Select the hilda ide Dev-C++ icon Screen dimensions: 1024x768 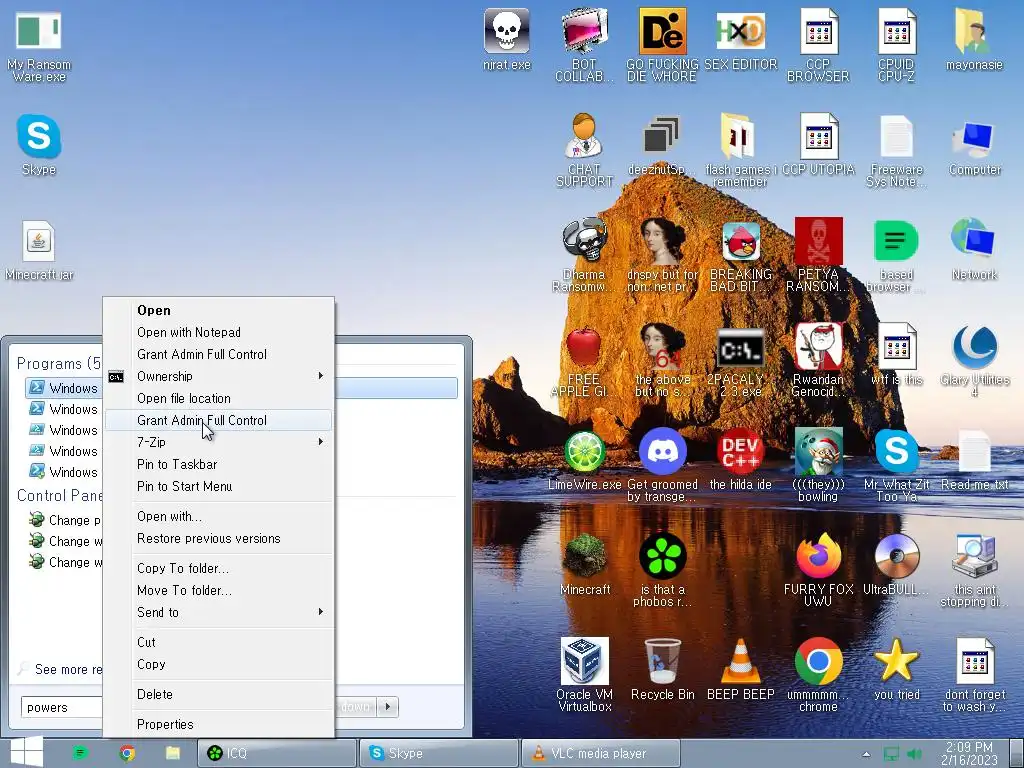[x=741, y=451]
